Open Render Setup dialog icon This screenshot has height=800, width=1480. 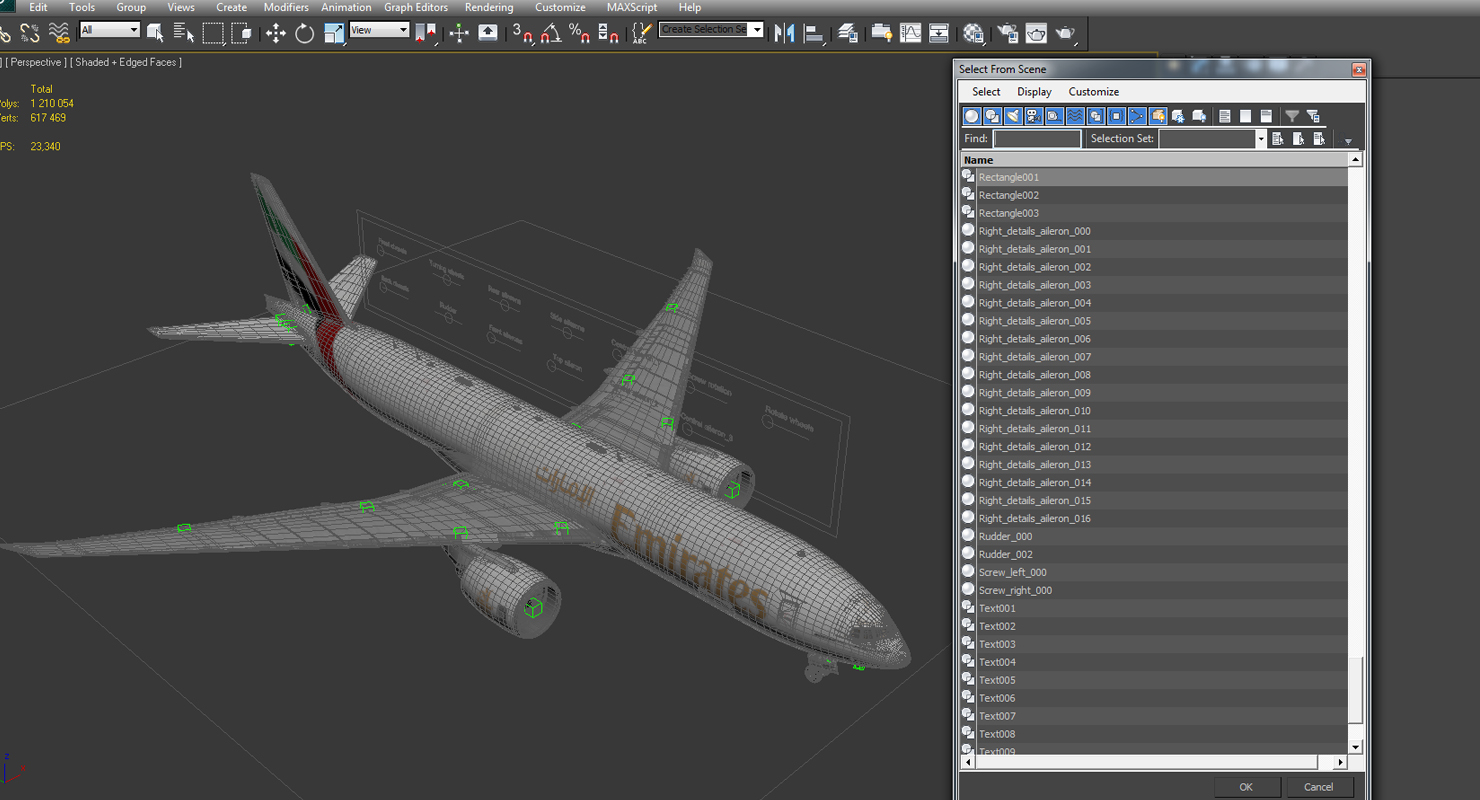(x=1007, y=33)
